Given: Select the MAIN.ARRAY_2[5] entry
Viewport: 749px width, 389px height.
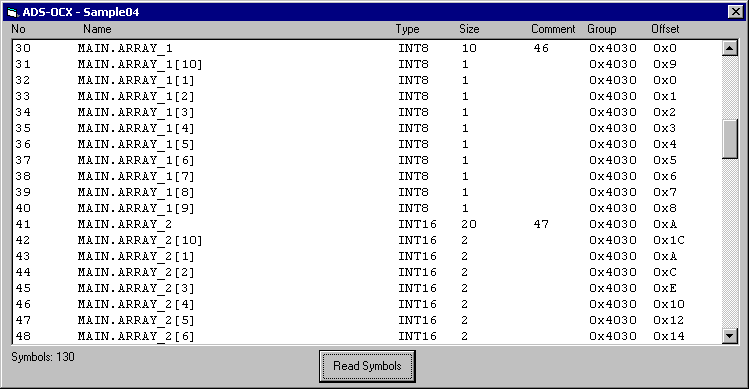Looking at the screenshot, I should 136,320.
